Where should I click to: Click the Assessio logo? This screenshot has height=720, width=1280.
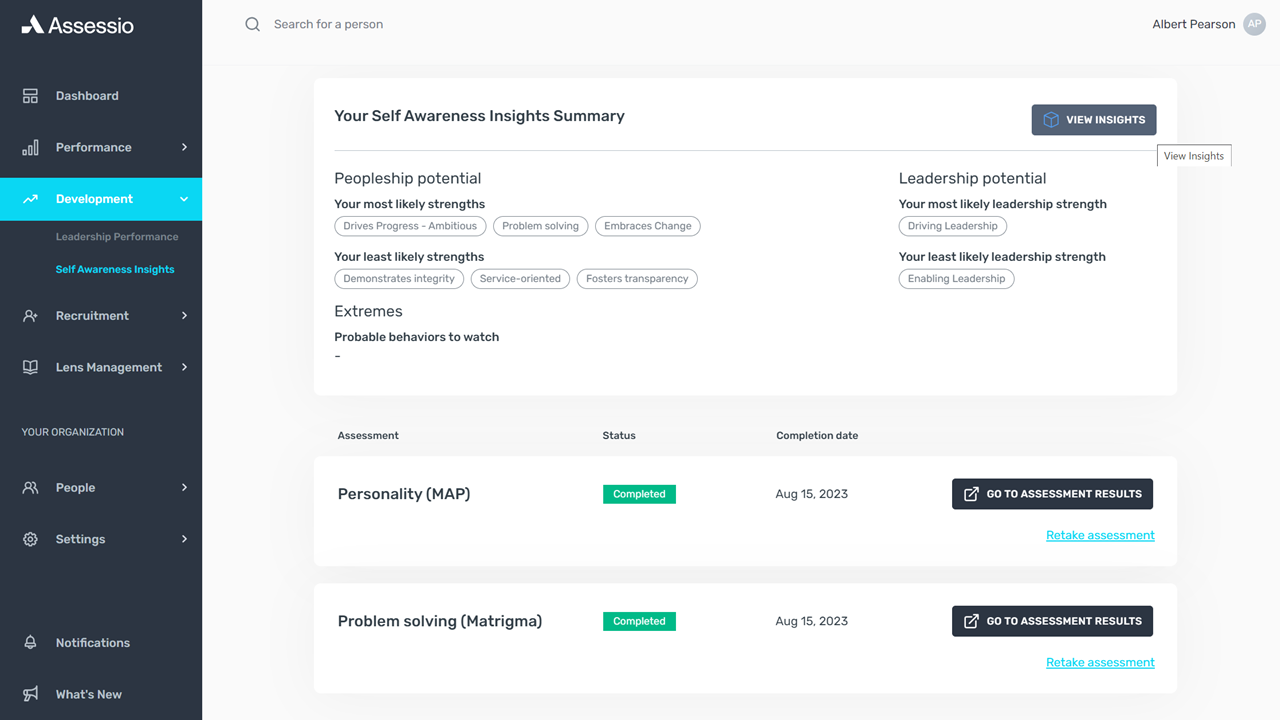click(78, 25)
